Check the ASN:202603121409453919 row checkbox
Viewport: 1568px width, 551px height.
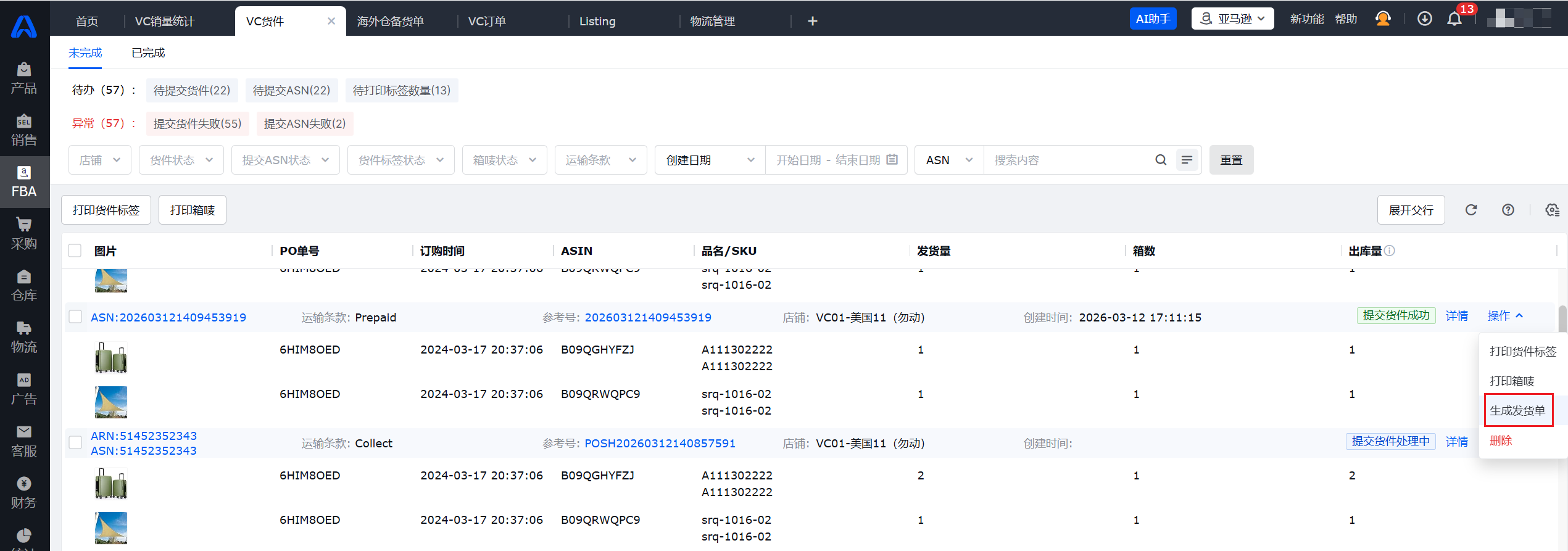click(x=75, y=317)
